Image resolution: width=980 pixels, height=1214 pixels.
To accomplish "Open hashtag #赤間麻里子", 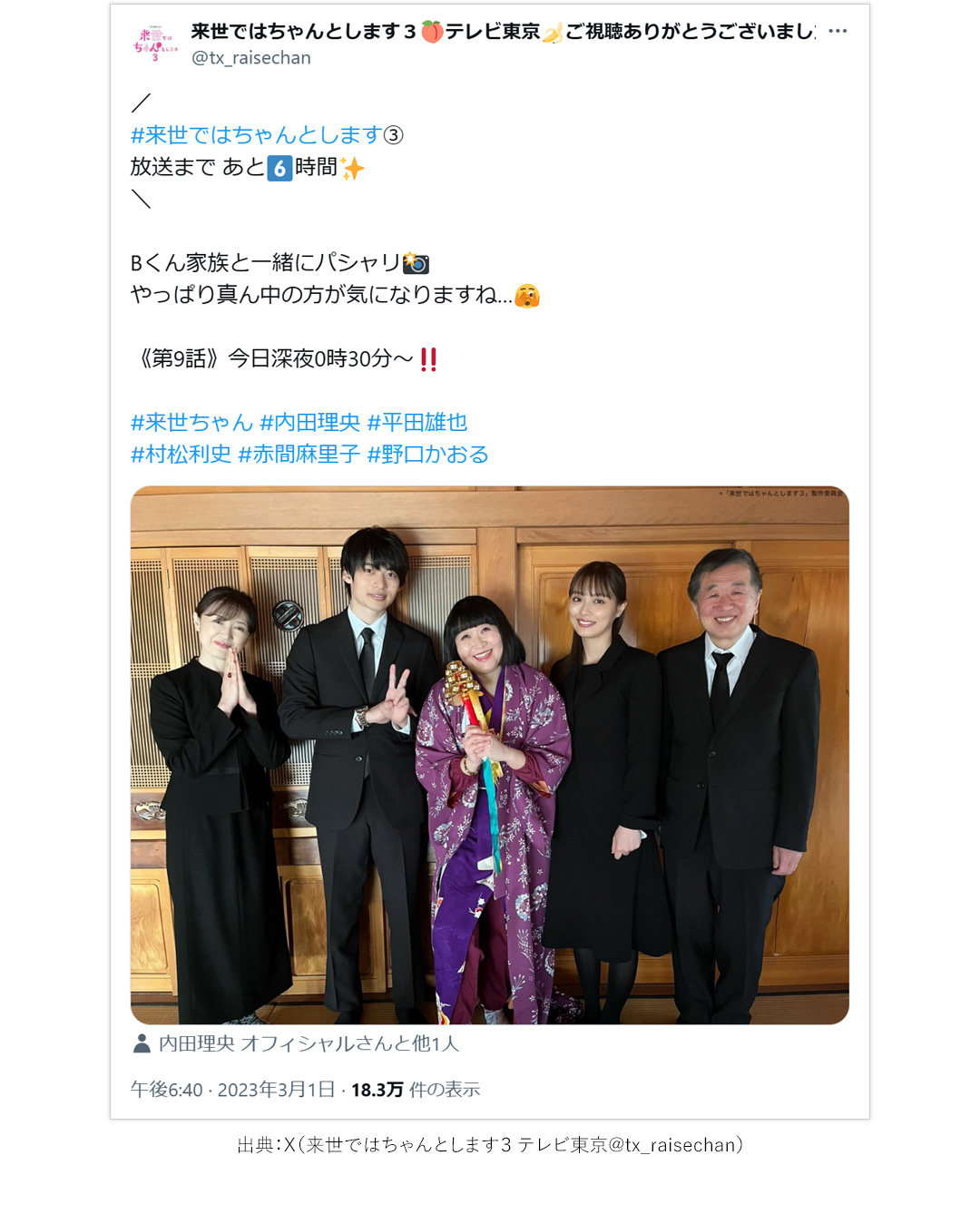I will (299, 455).
